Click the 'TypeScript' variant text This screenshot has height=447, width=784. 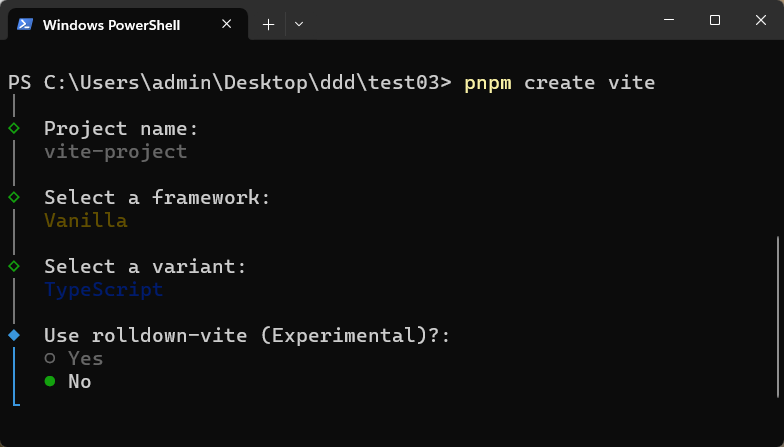tap(104, 290)
